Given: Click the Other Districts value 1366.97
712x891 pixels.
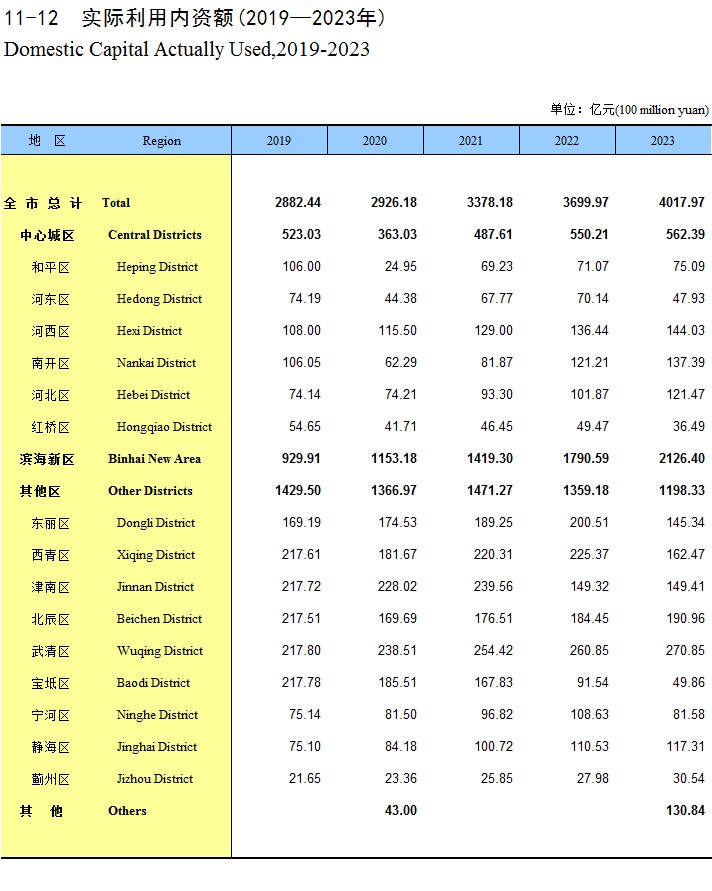Looking at the screenshot, I should pos(394,490).
